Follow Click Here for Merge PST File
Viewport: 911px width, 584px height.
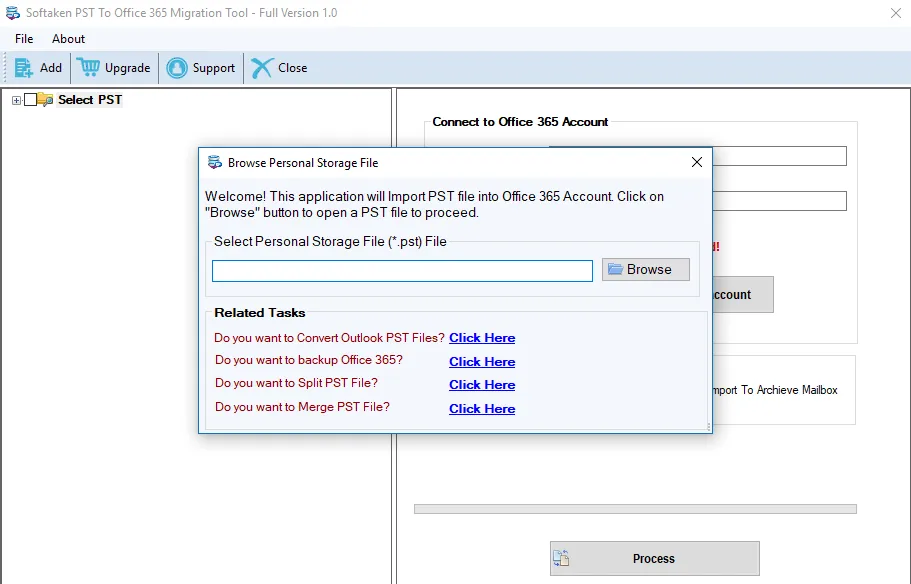click(482, 409)
